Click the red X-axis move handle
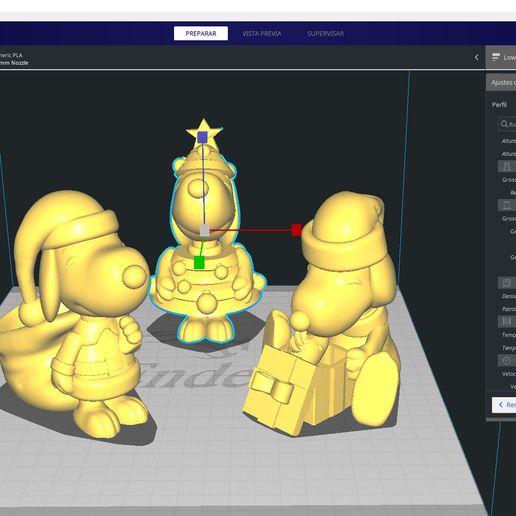 (296, 230)
